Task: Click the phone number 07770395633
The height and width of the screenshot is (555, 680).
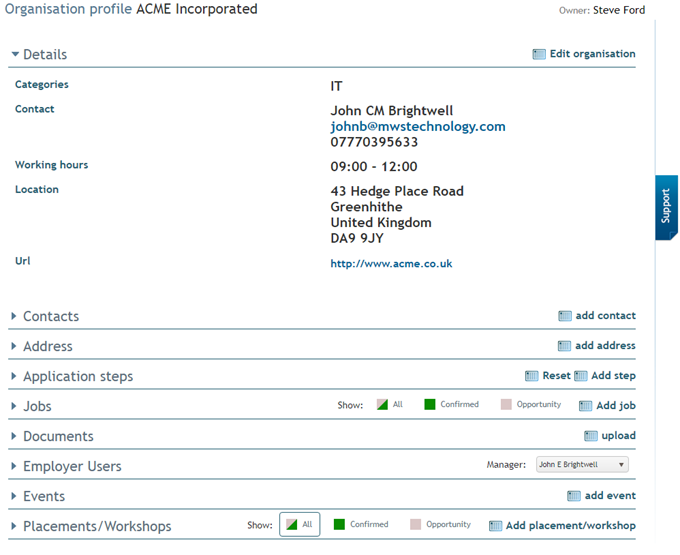Action: (374, 142)
